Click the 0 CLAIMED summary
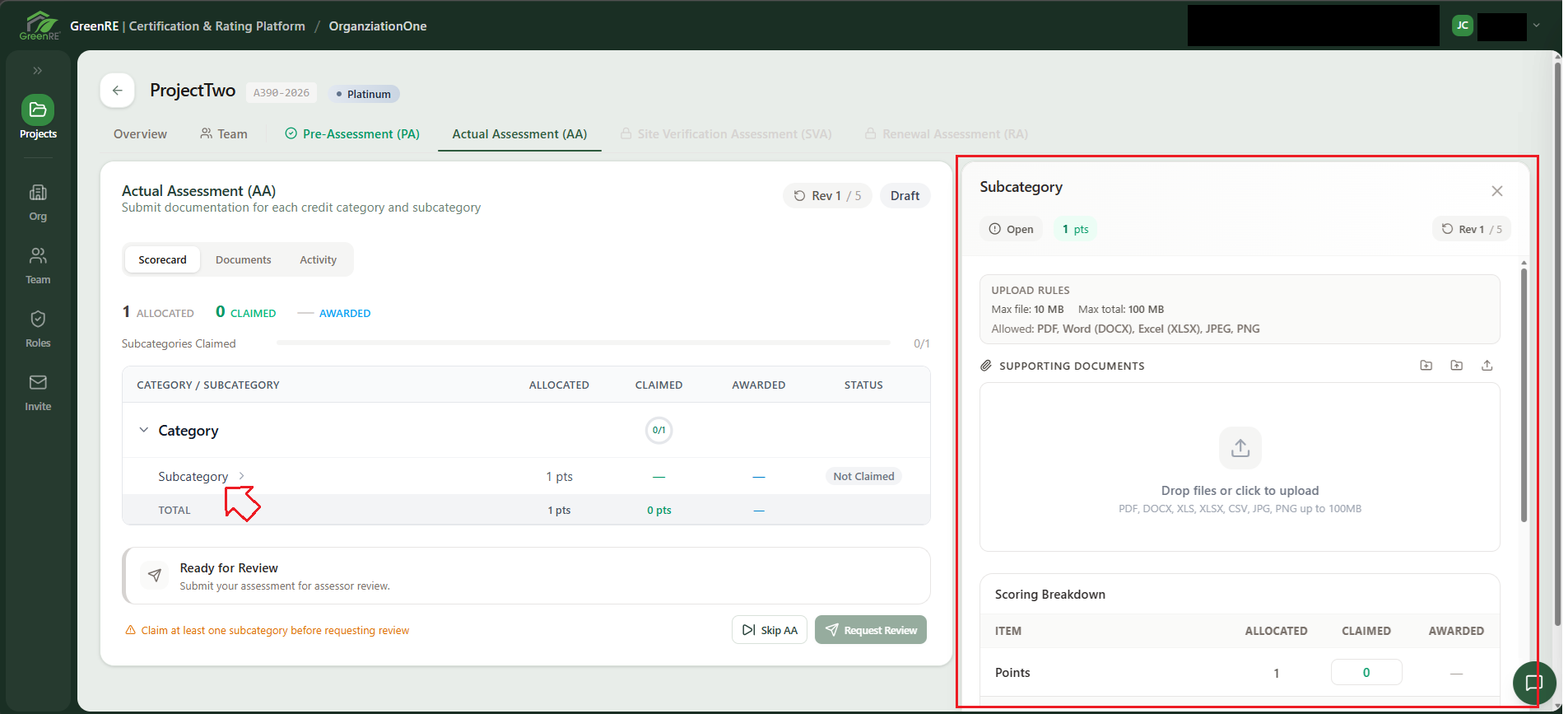This screenshot has width=1568, height=714. pyautogui.click(x=245, y=312)
